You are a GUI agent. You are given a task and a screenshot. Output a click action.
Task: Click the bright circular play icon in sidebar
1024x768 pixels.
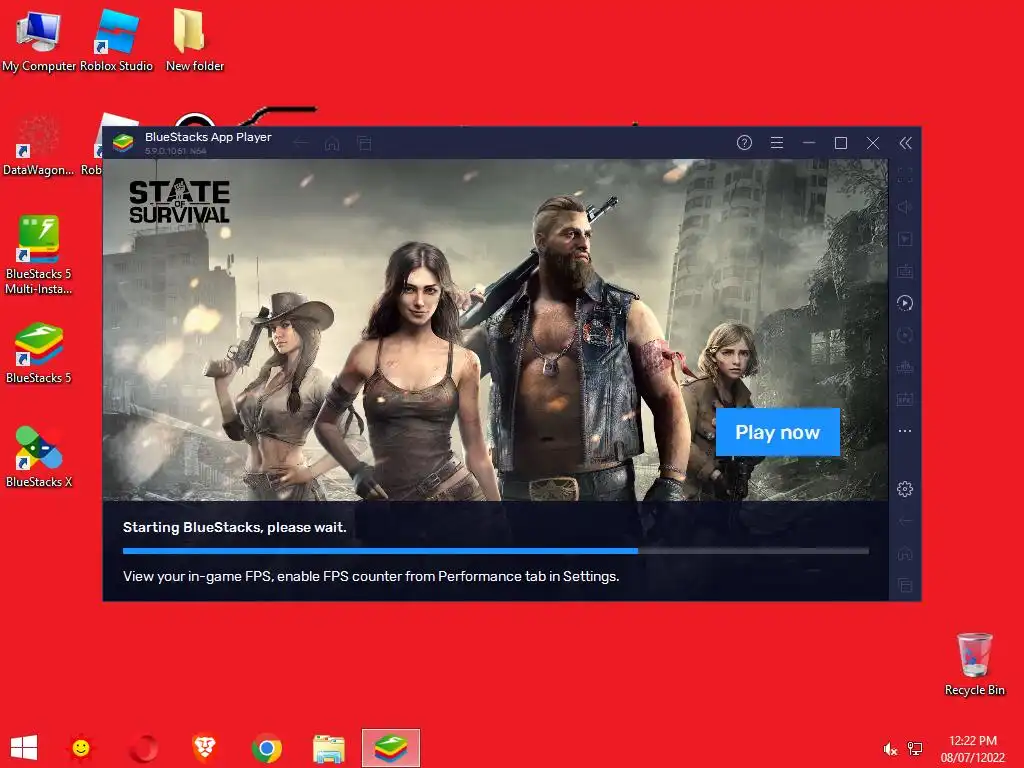coord(904,303)
